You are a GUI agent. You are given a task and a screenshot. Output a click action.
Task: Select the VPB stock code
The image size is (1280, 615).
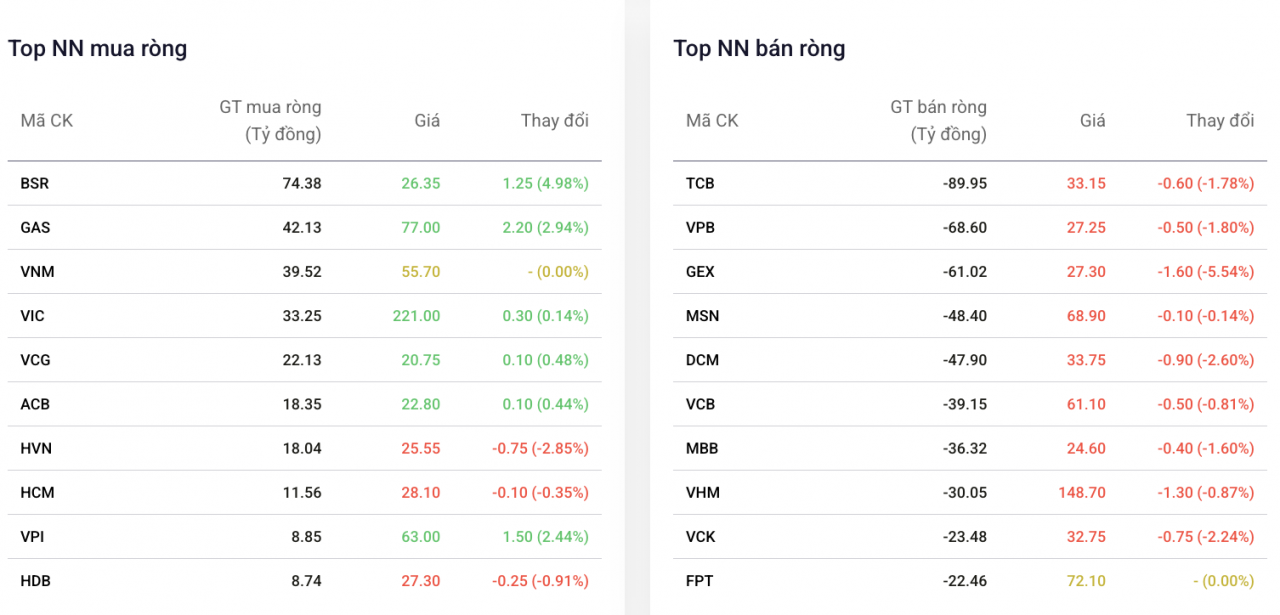point(701,227)
